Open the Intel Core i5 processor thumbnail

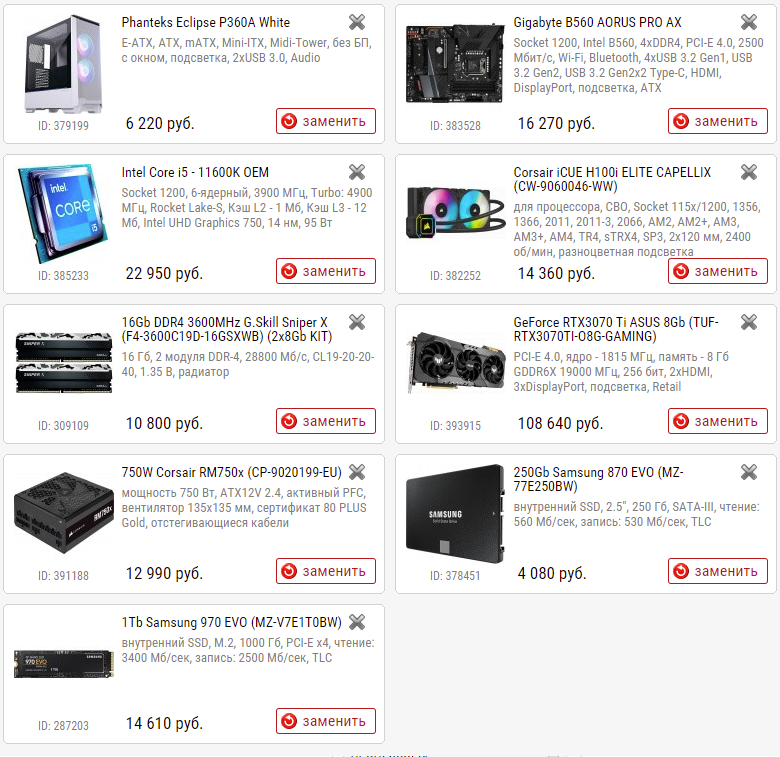click(x=63, y=214)
